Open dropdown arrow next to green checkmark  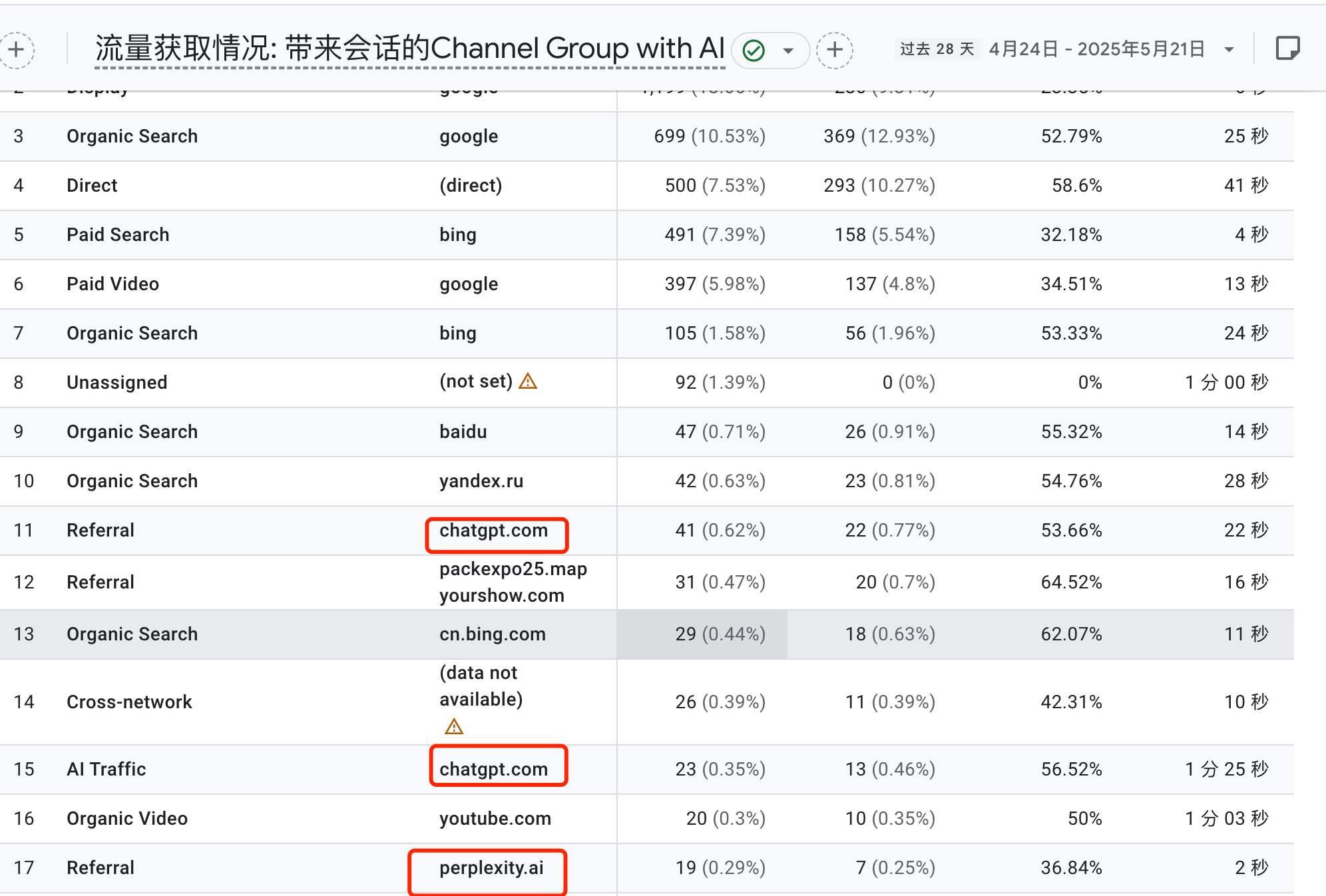[x=788, y=51]
